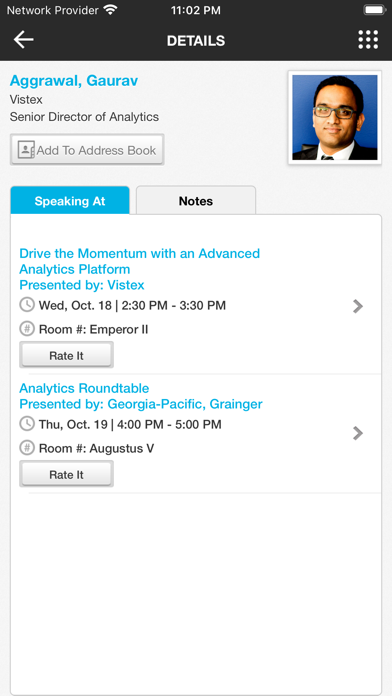Tap Gaurav Aggrawal's profile photo
Image resolution: width=392 pixels, height=696 pixels.
tap(335, 118)
